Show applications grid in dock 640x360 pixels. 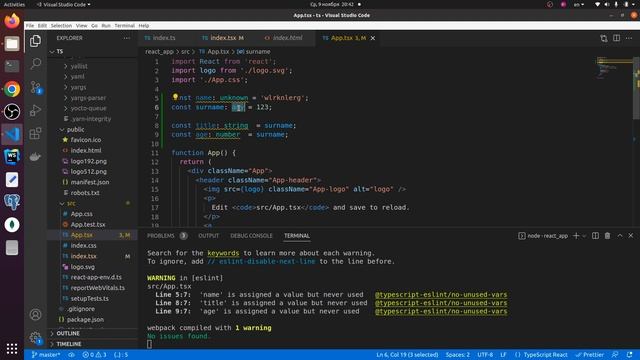[x=12, y=349]
